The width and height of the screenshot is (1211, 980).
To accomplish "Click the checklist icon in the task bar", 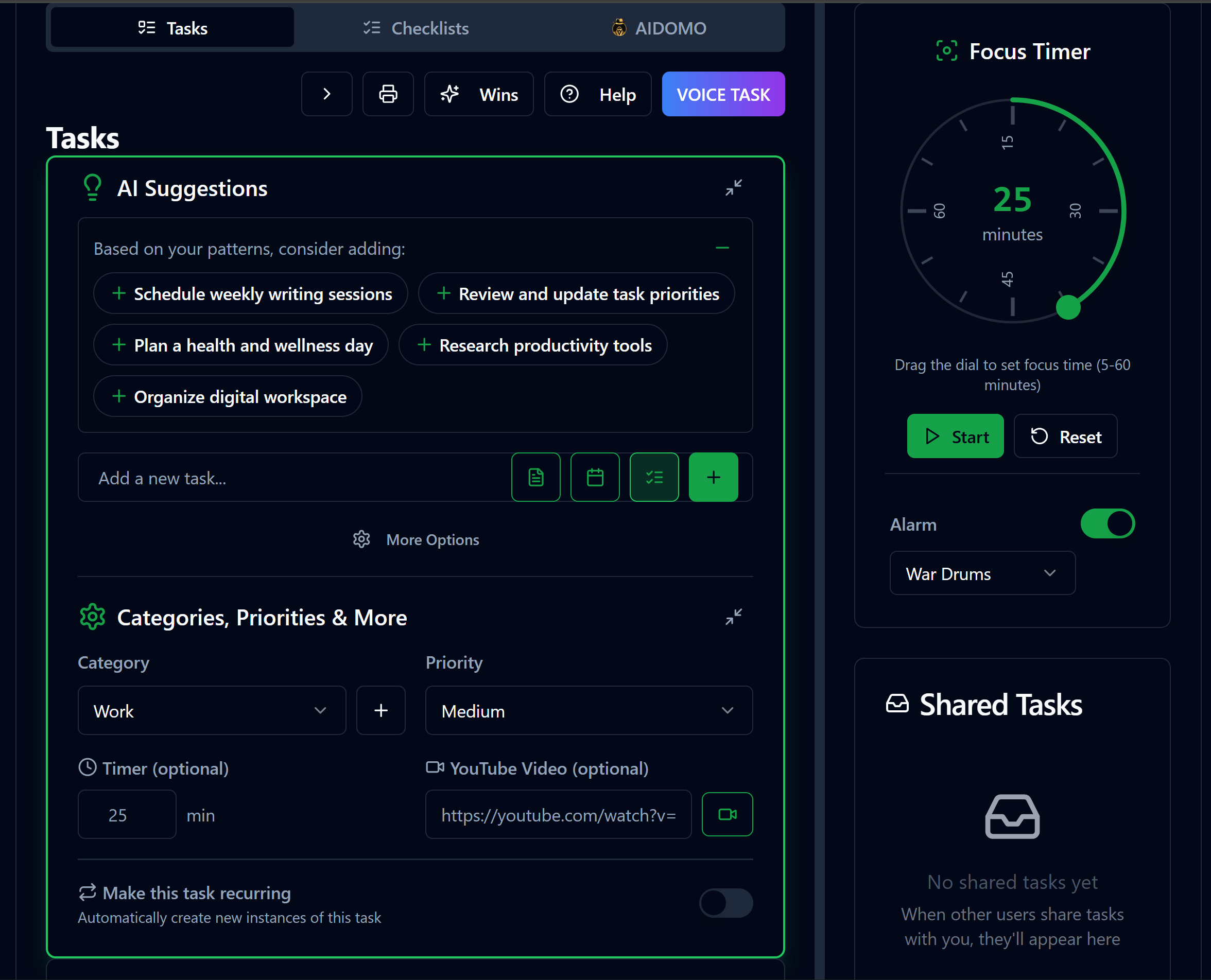I will 654,477.
